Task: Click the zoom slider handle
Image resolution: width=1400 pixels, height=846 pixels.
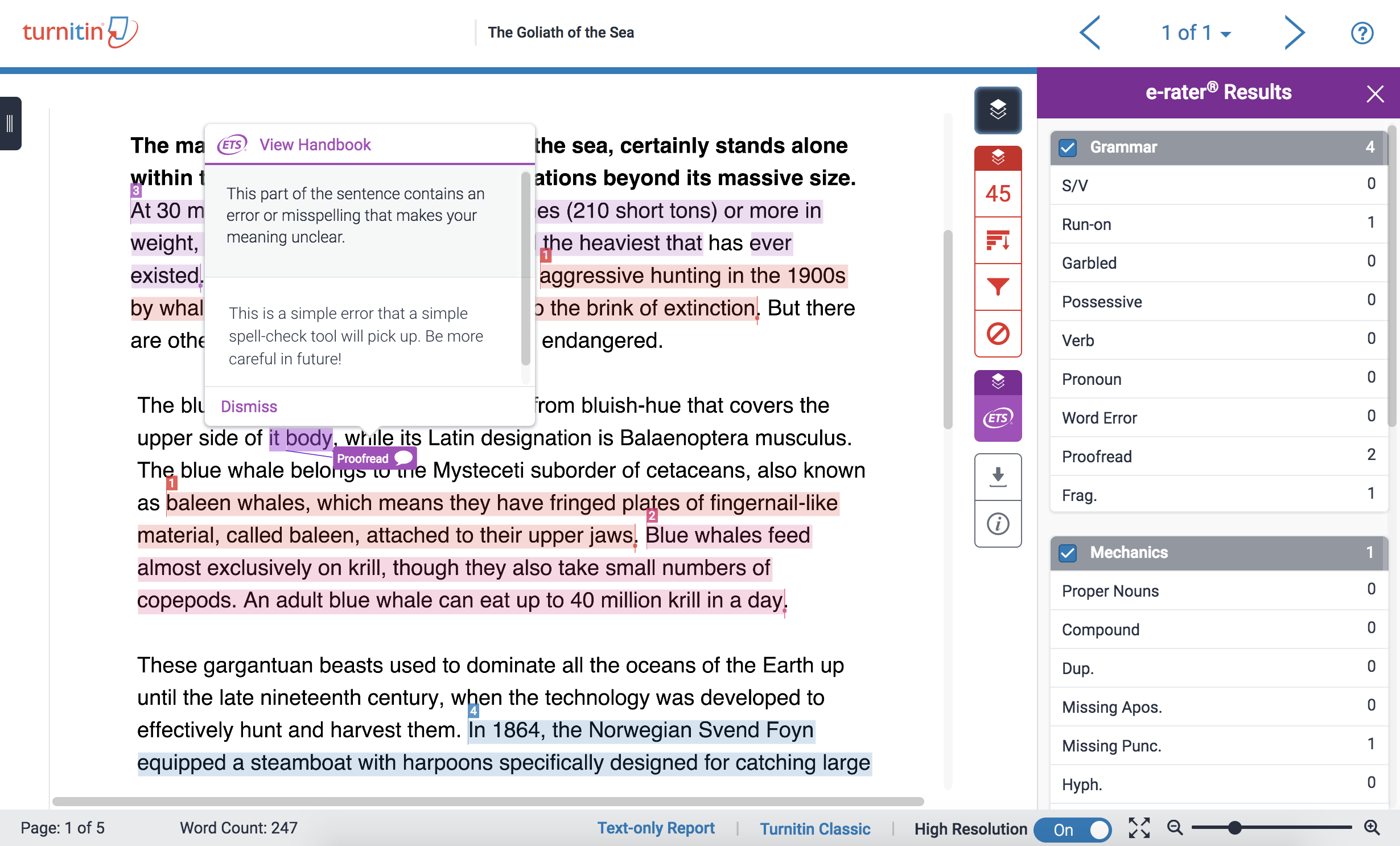Action: pos(1234,827)
